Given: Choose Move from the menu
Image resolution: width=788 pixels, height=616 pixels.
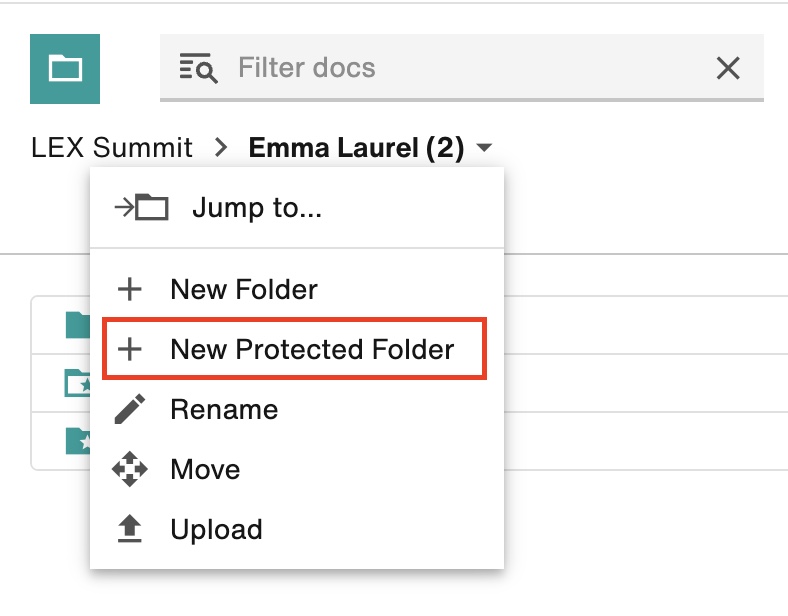Looking at the screenshot, I should 297,469.
